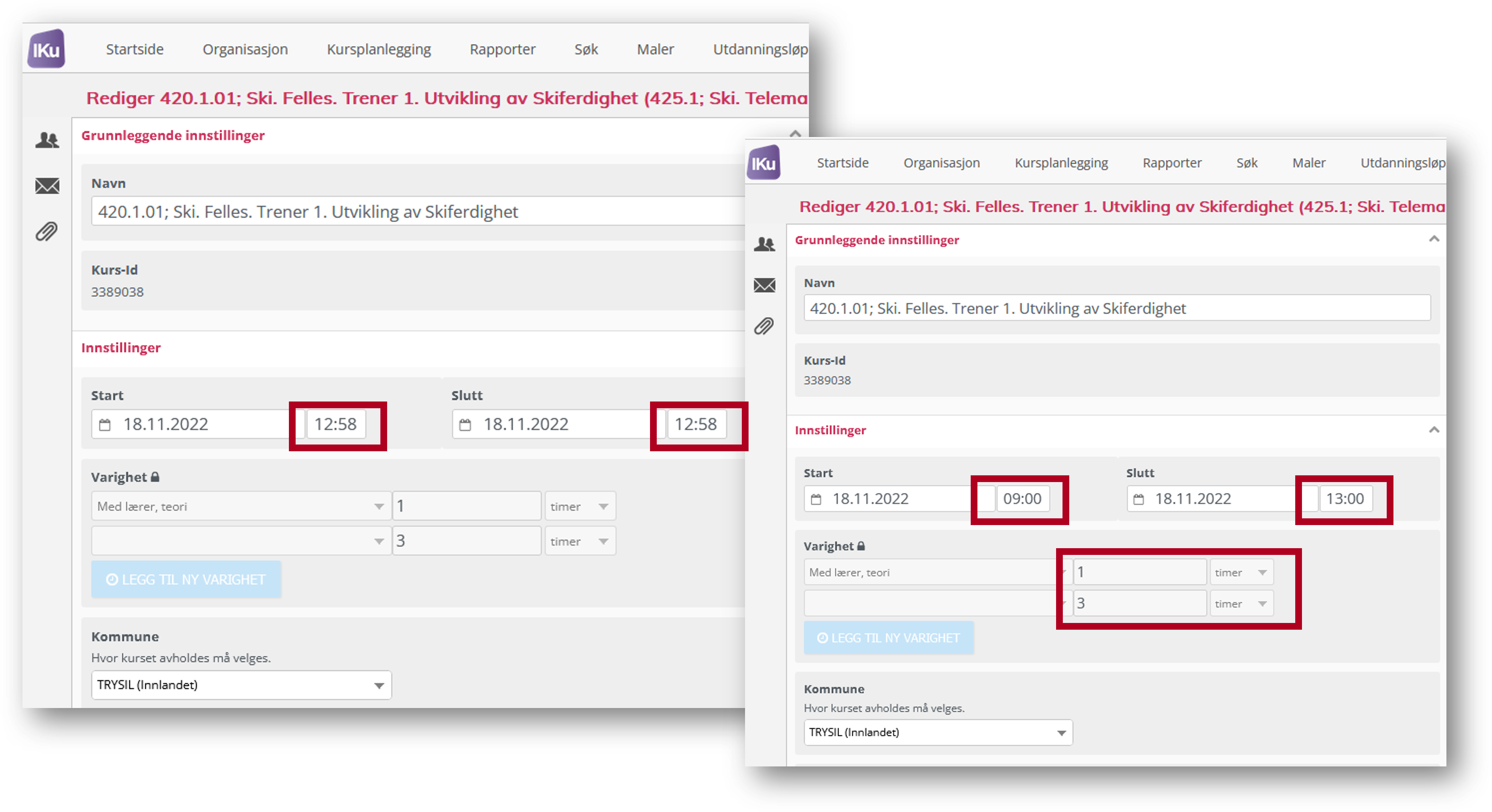1492x812 pixels.
Task: Open the envelope mail icon in front window sidebar
Action: pos(764,285)
